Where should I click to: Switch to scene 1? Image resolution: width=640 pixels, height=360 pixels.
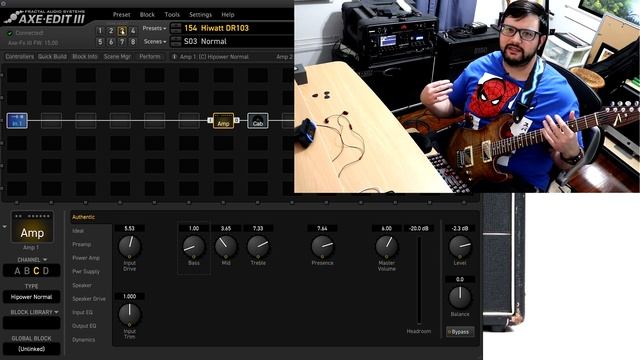pyautogui.click(x=100, y=31)
